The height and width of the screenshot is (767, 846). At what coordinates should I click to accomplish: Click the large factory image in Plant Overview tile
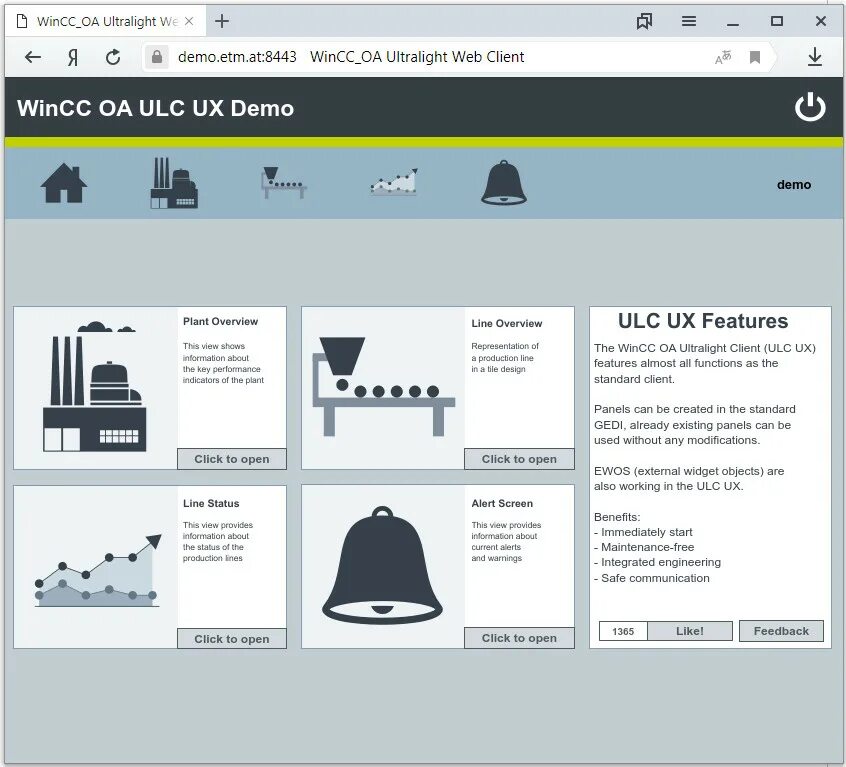(x=95, y=387)
